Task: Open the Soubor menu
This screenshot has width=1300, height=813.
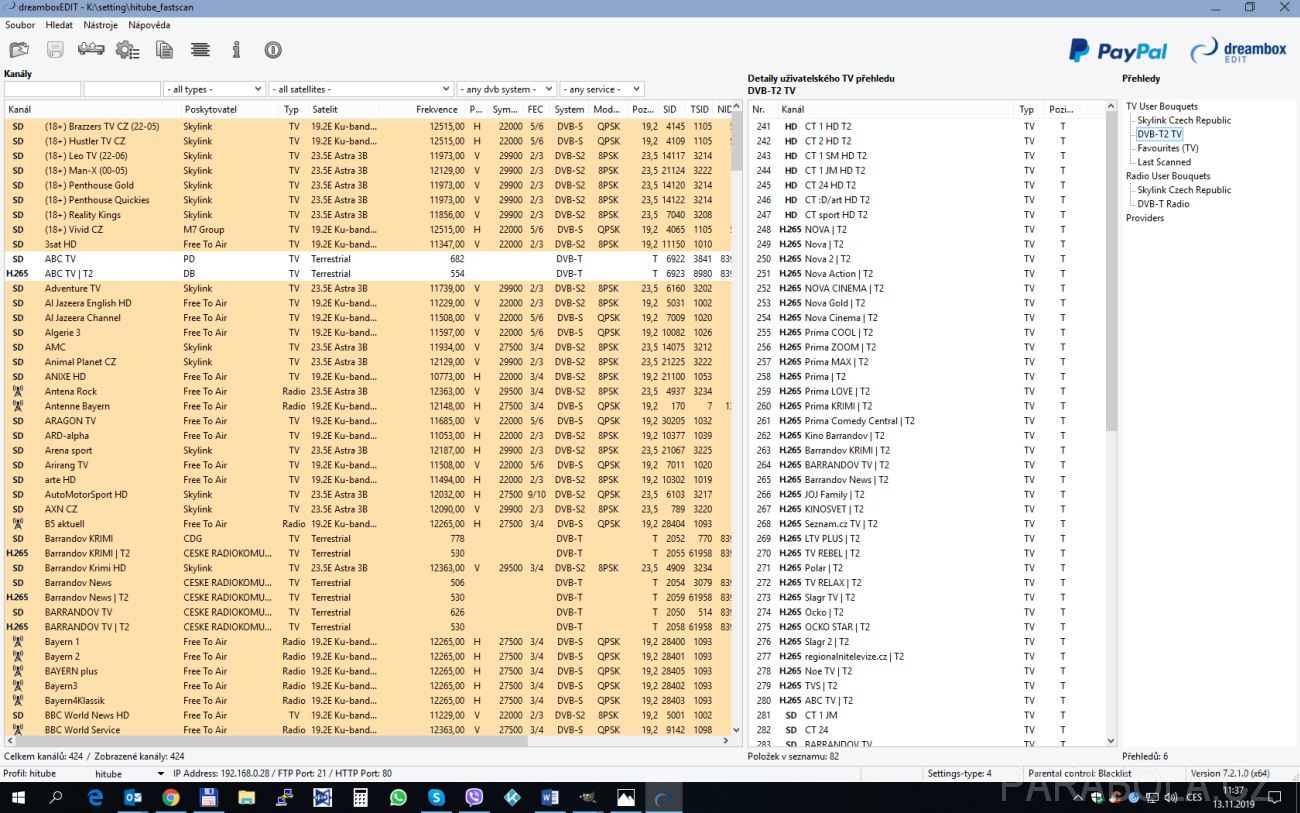Action: point(20,25)
